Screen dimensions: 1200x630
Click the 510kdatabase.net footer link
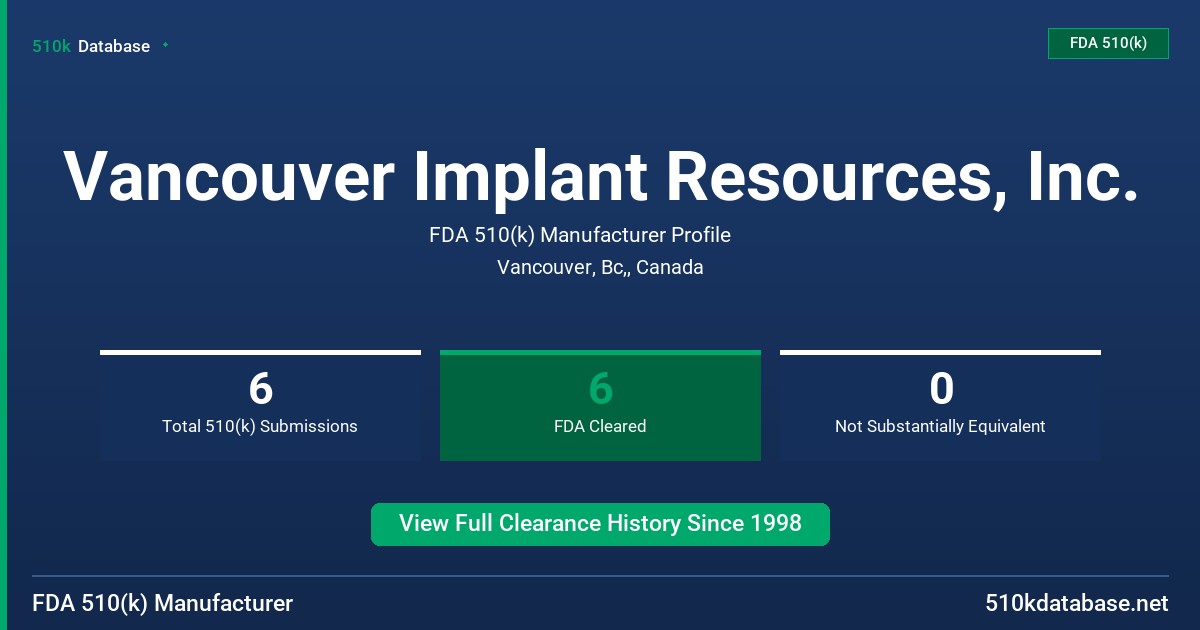(1077, 603)
